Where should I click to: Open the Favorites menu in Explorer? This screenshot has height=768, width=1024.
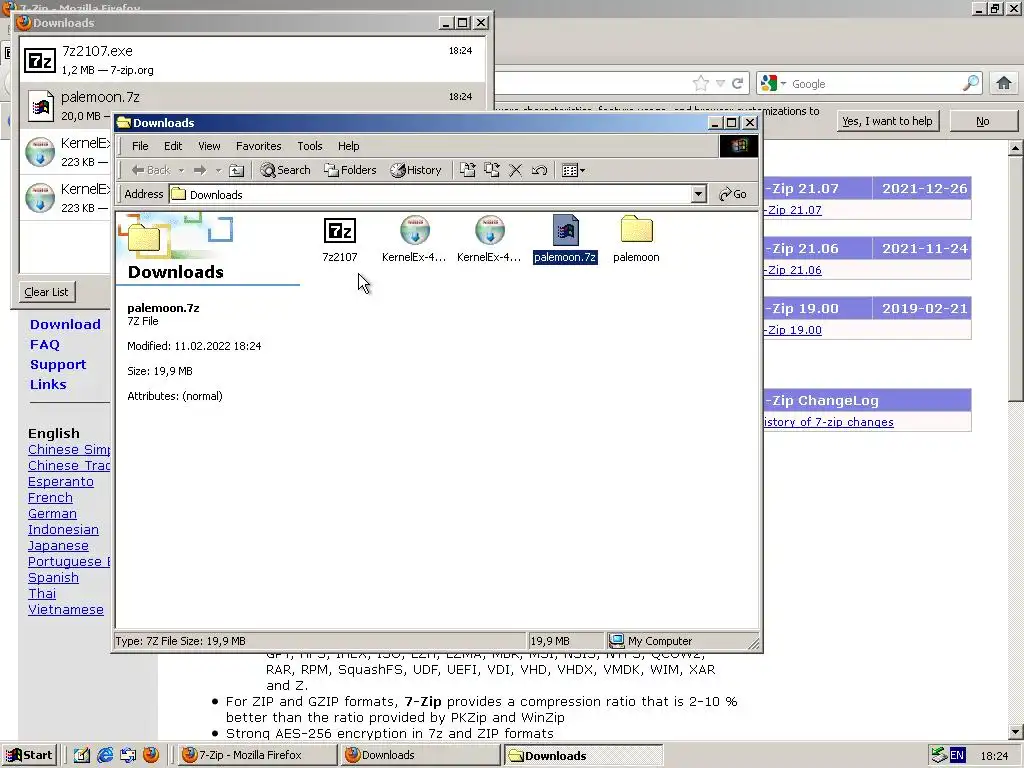click(x=259, y=146)
